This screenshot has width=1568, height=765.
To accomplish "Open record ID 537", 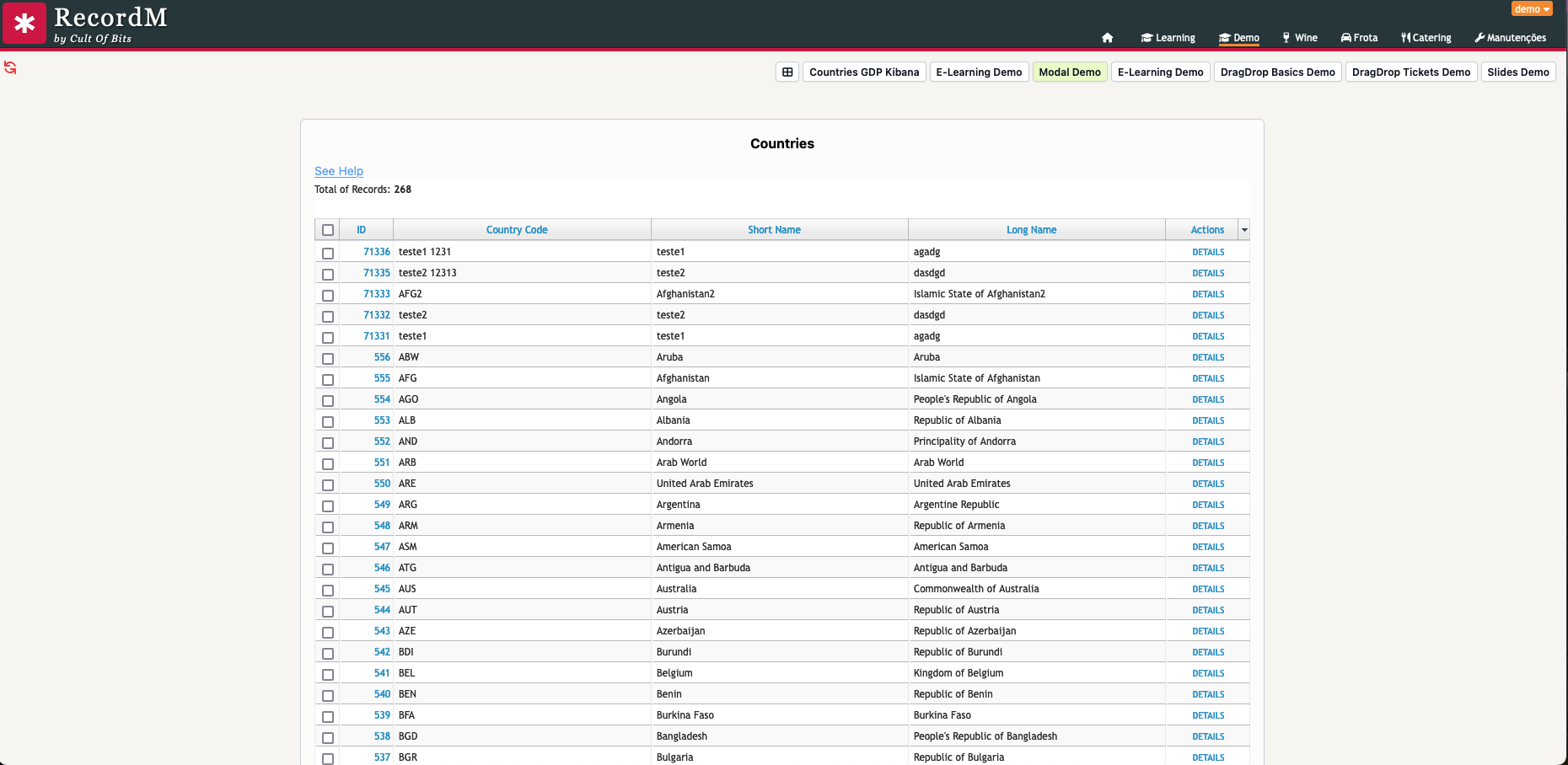I will click(382, 757).
